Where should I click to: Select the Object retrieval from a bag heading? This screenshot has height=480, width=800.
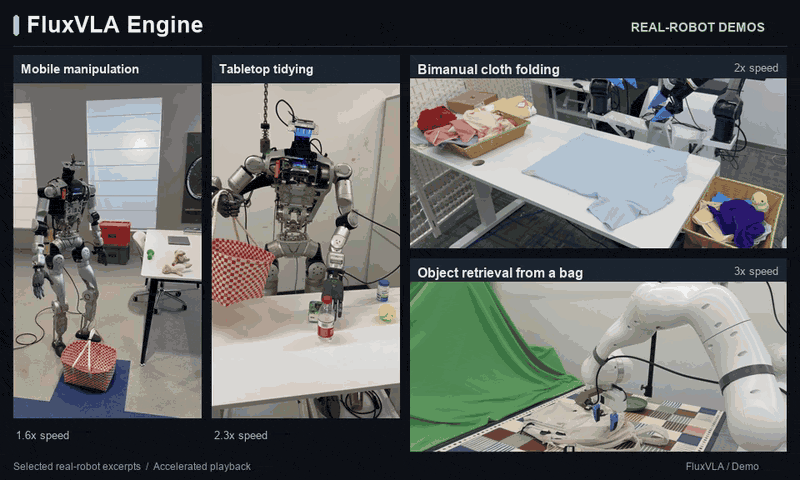(x=500, y=273)
